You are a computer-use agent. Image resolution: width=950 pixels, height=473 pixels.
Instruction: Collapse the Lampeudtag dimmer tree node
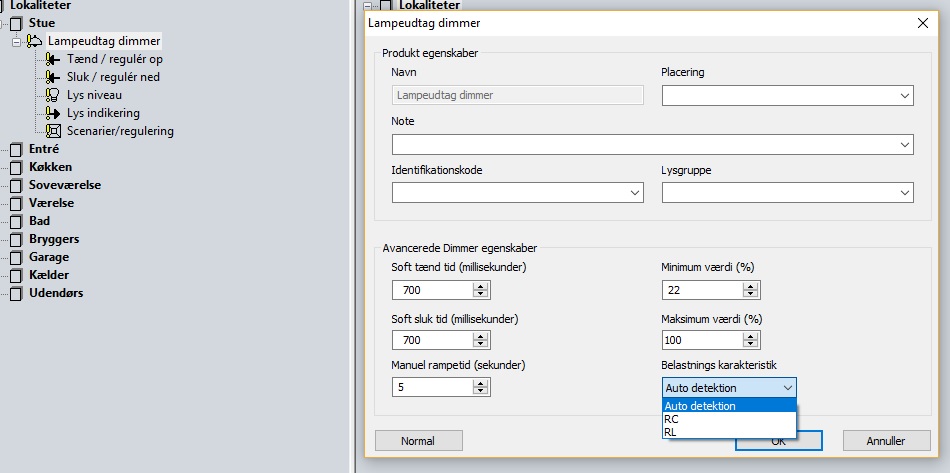pyautogui.click(x=16, y=42)
